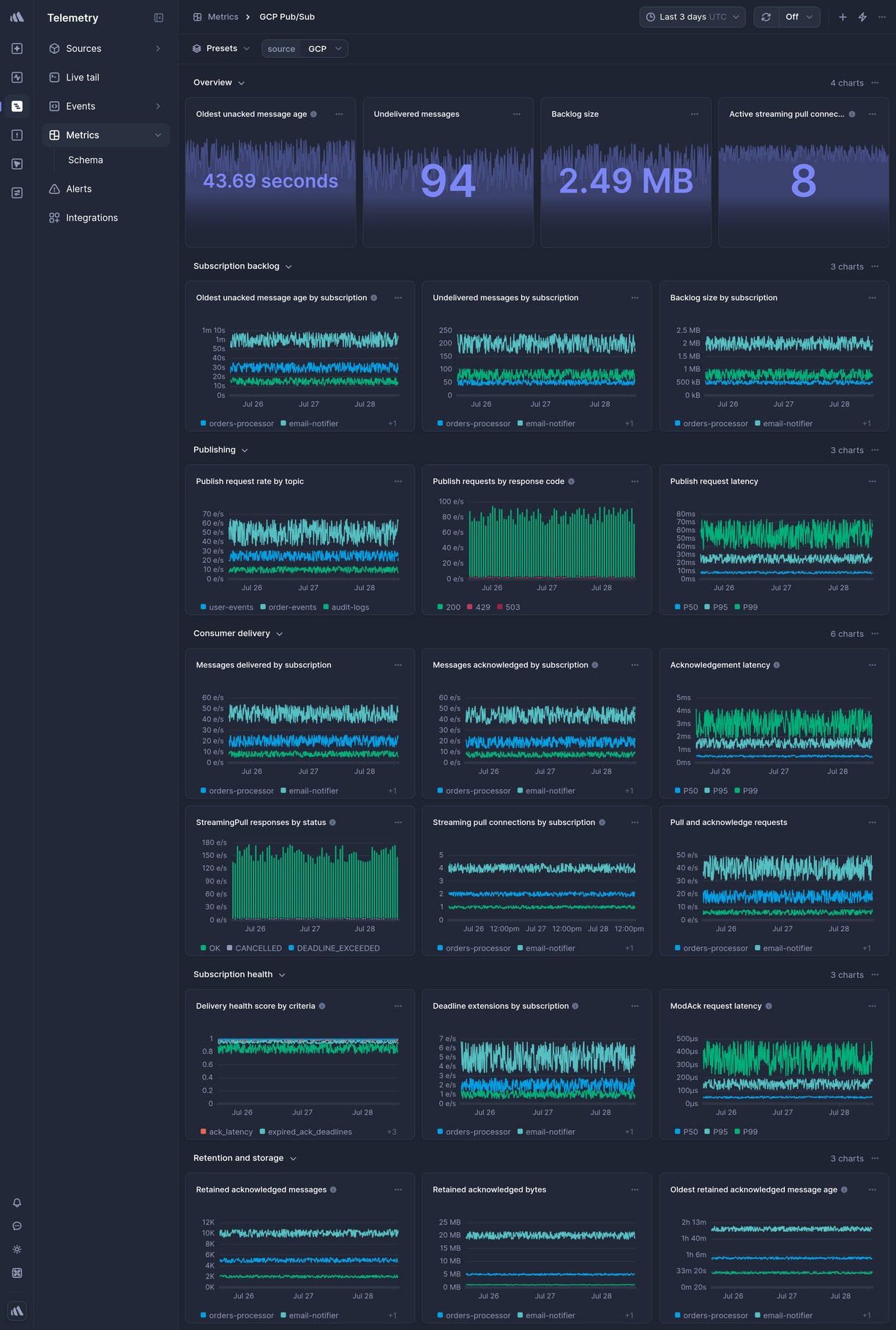The width and height of the screenshot is (896, 1330).
Task: Open Alerts in the sidebar
Action: click(105, 189)
